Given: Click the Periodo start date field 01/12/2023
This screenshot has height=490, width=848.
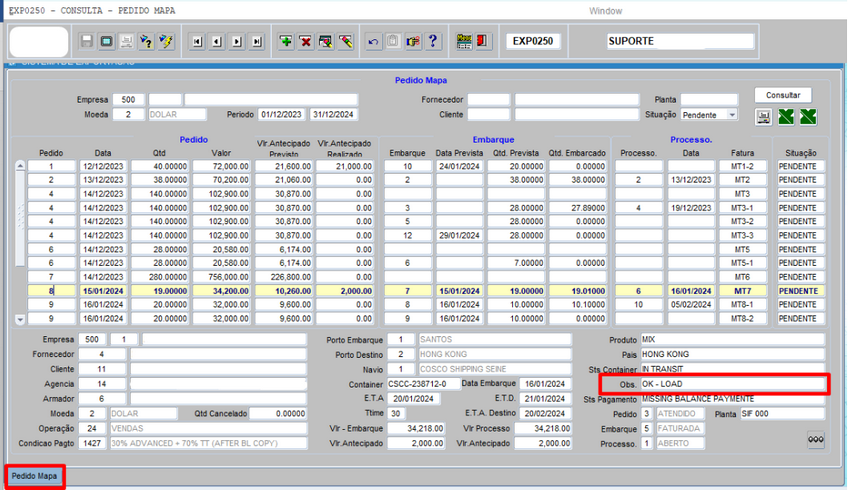Looking at the screenshot, I should 283,114.
